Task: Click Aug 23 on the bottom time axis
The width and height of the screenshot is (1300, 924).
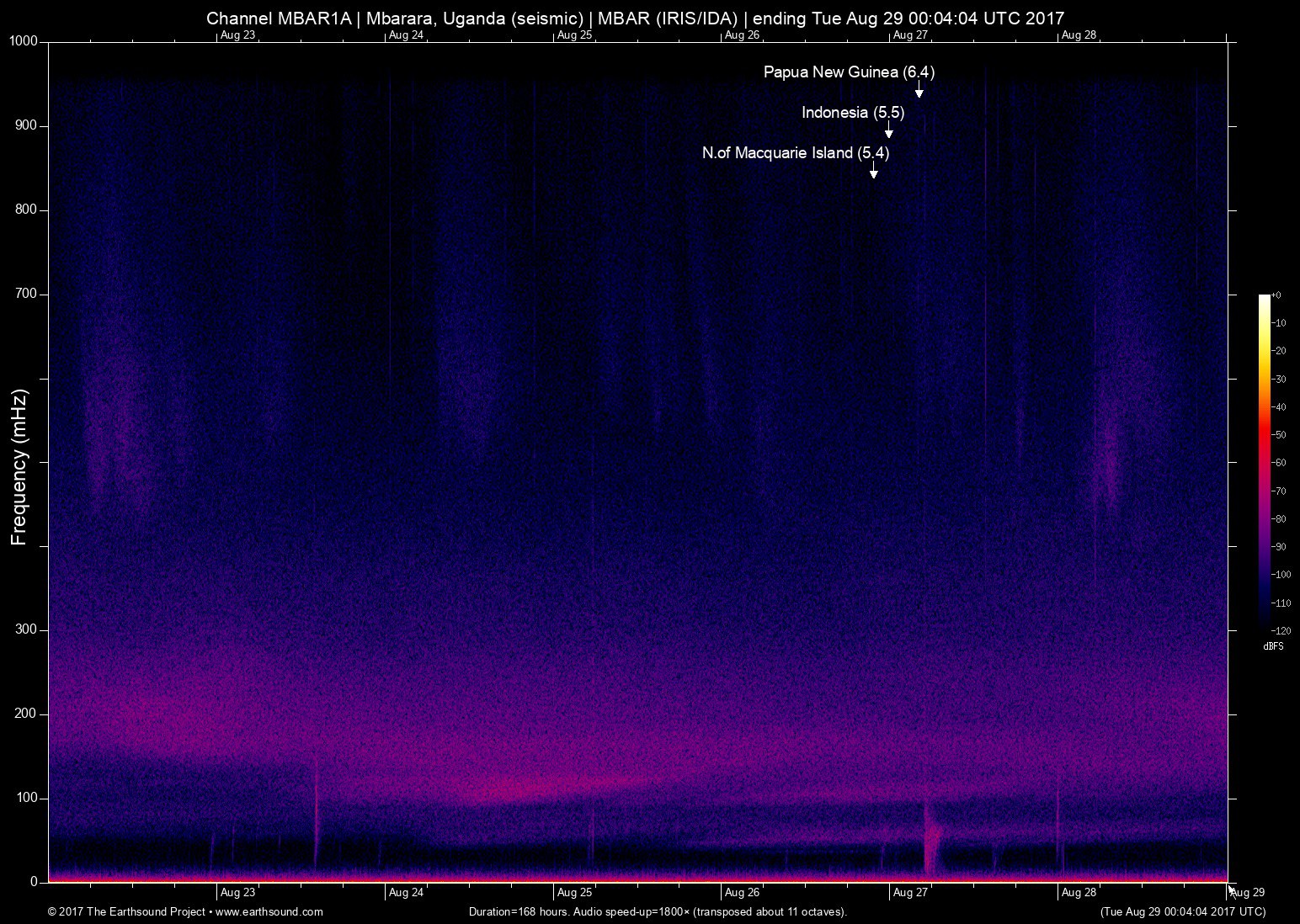Action: 237,893
